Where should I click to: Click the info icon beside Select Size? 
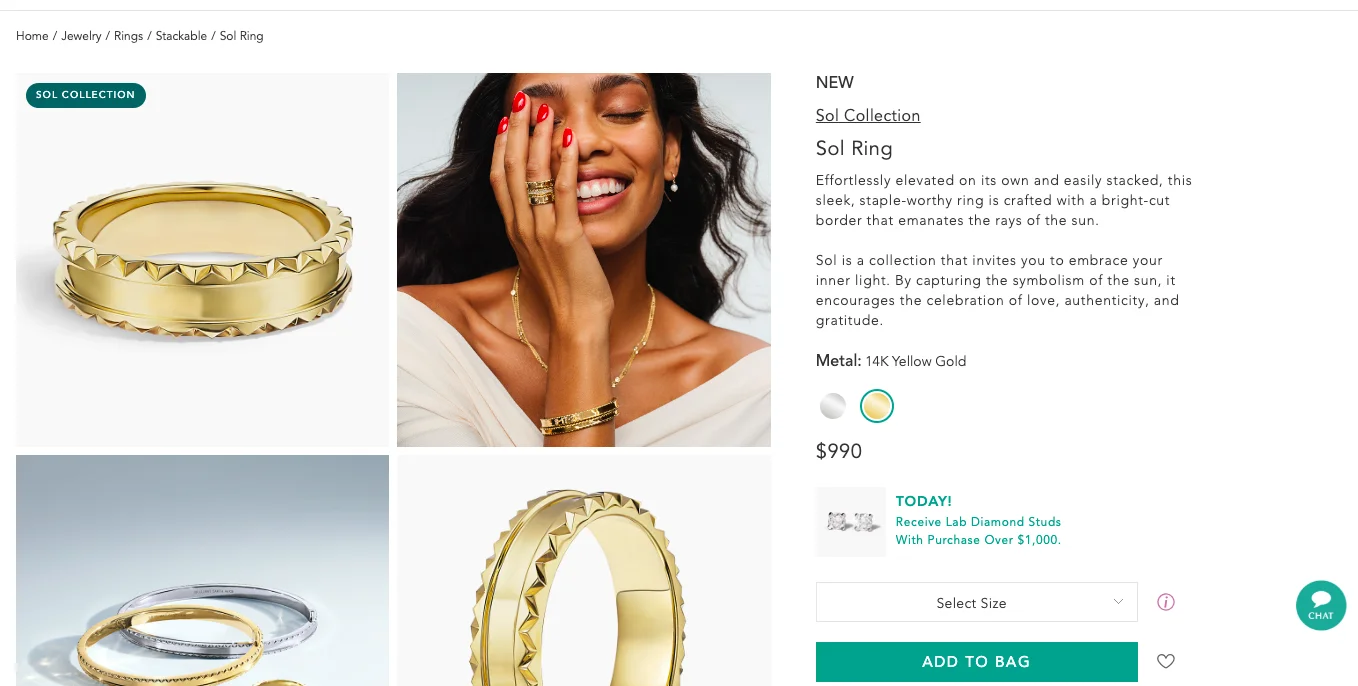pyautogui.click(x=1165, y=601)
